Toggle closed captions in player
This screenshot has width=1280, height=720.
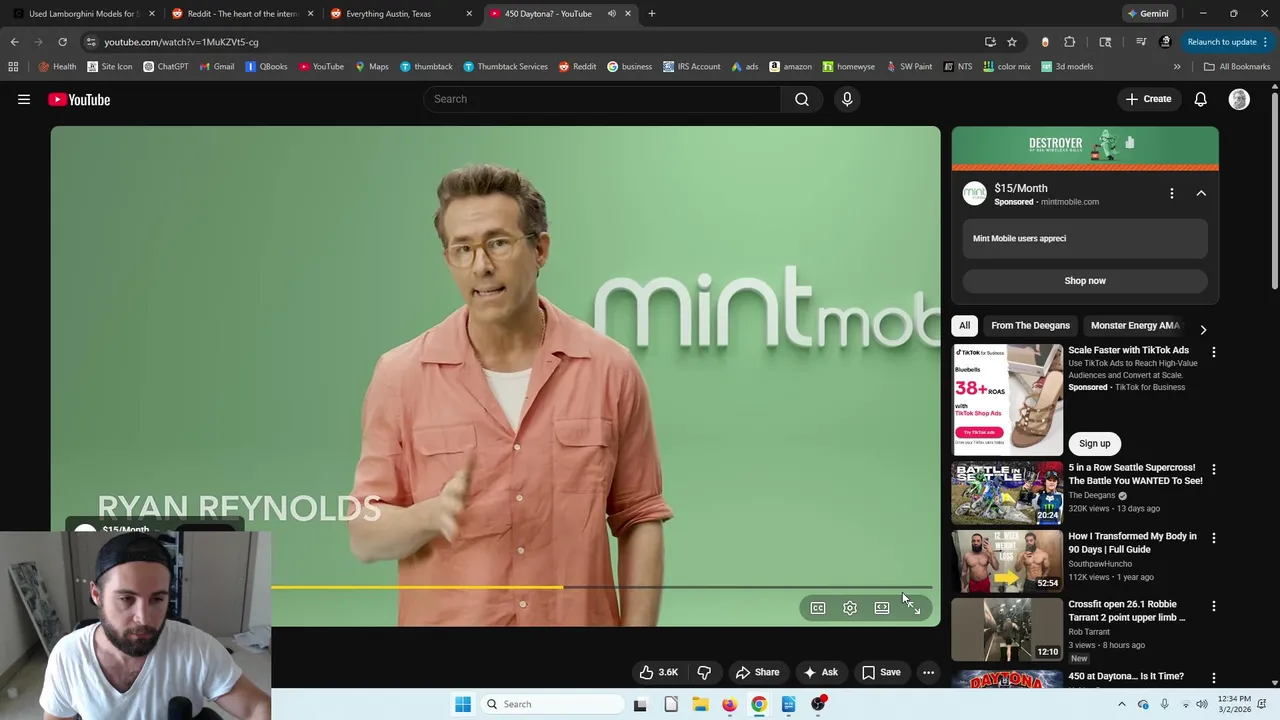[818, 608]
